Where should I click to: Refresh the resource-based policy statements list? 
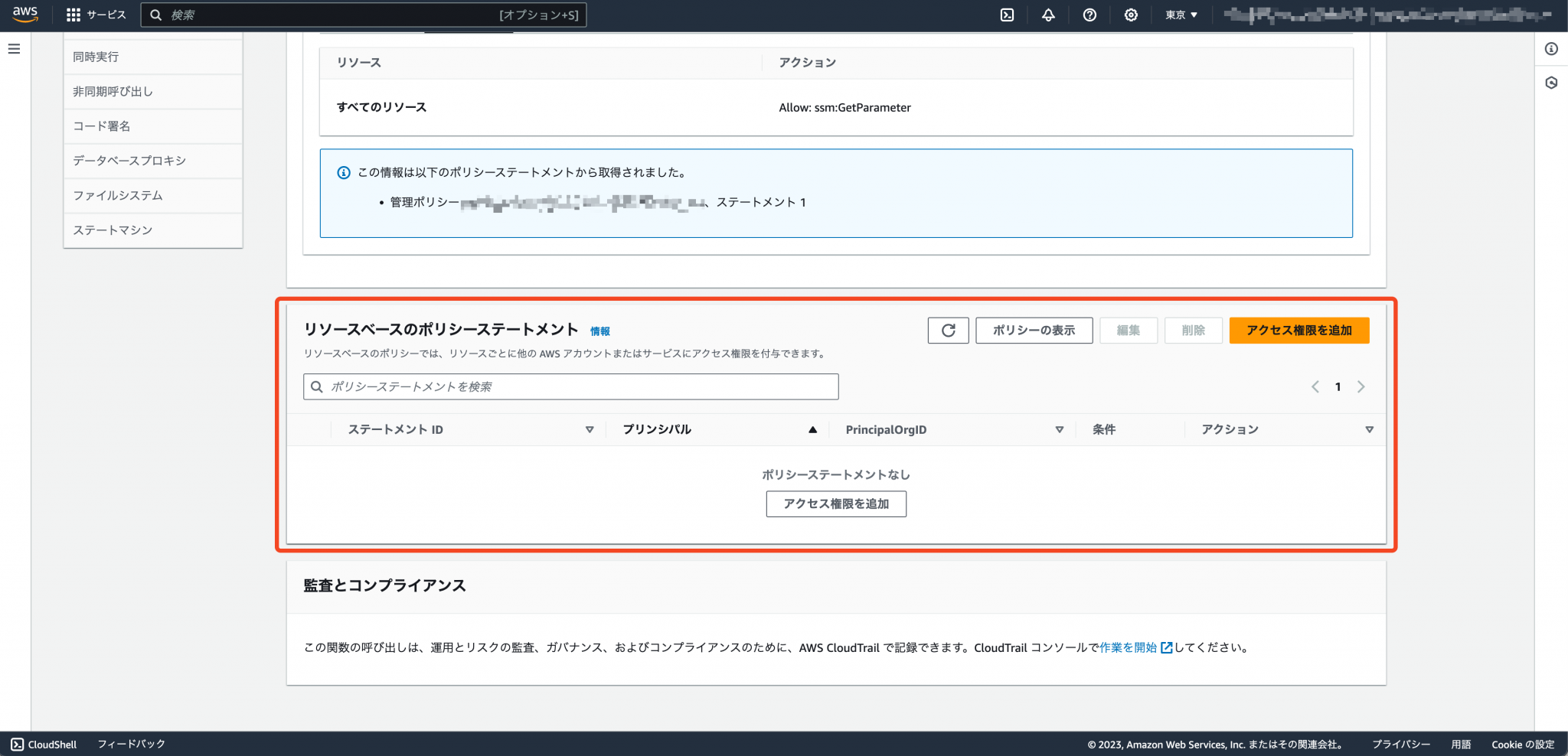949,331
